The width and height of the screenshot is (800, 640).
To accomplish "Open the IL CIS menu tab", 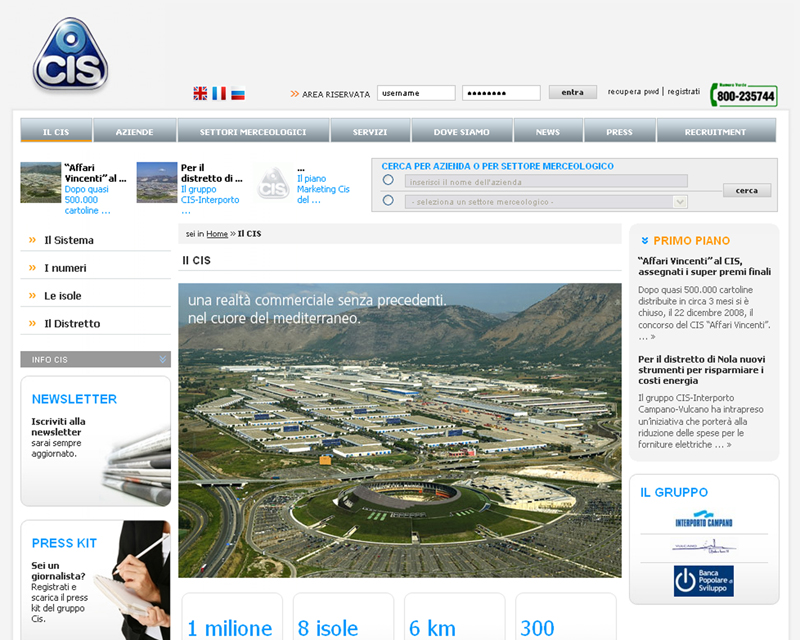I will coord(56,131).
